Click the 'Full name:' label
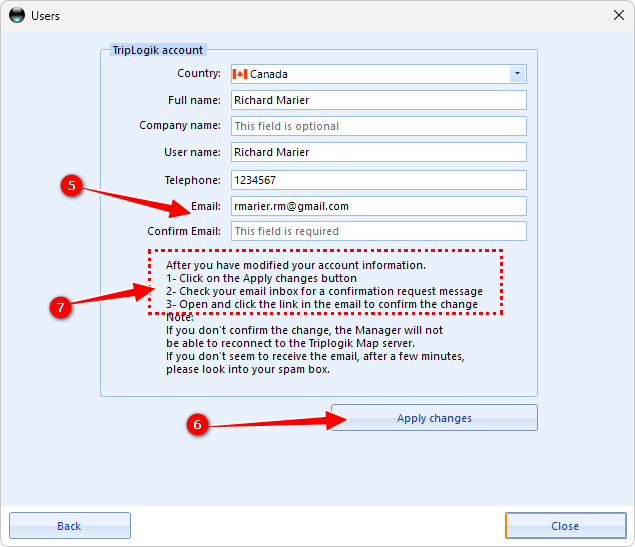635x547 pixels. pyautogui.click(x=194, y=100)
